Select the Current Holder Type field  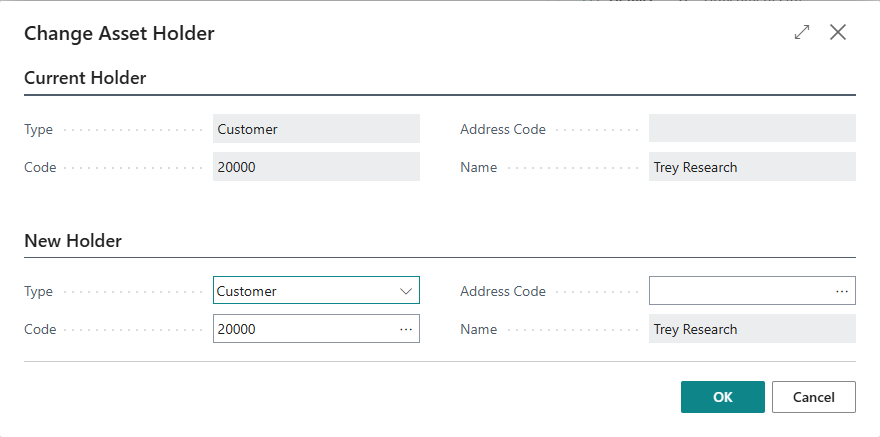point(316,129)
